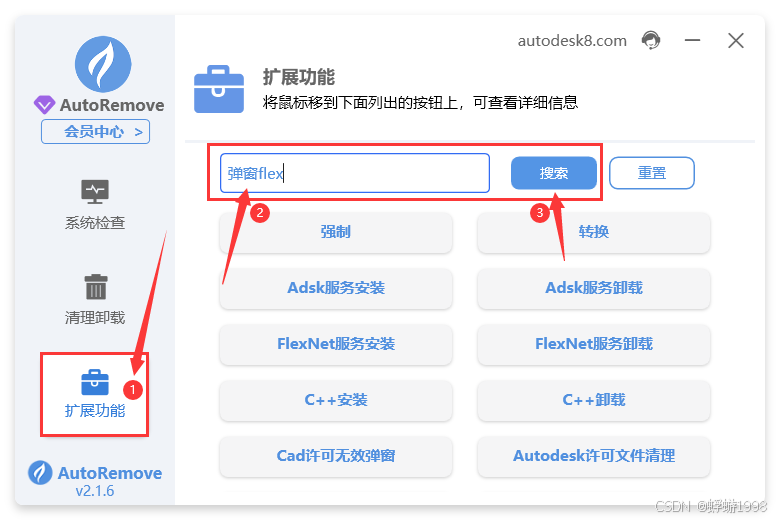Open the 会员中心 member center

(x=96, y=131)
